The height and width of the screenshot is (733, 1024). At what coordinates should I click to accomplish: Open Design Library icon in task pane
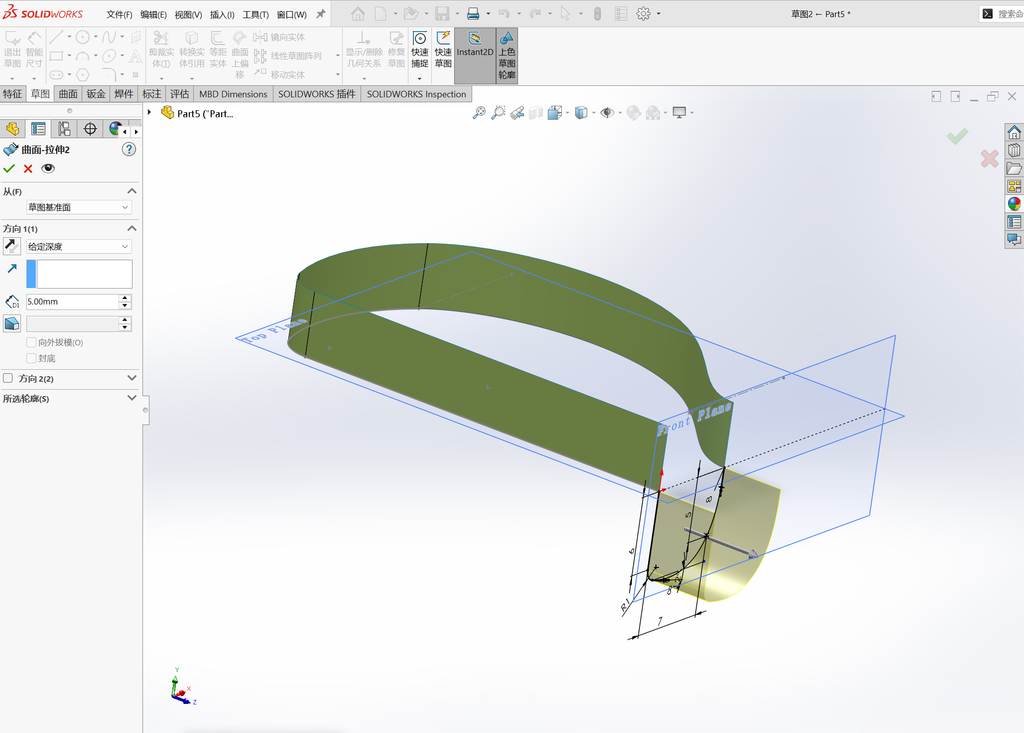tap(1014, 150)
